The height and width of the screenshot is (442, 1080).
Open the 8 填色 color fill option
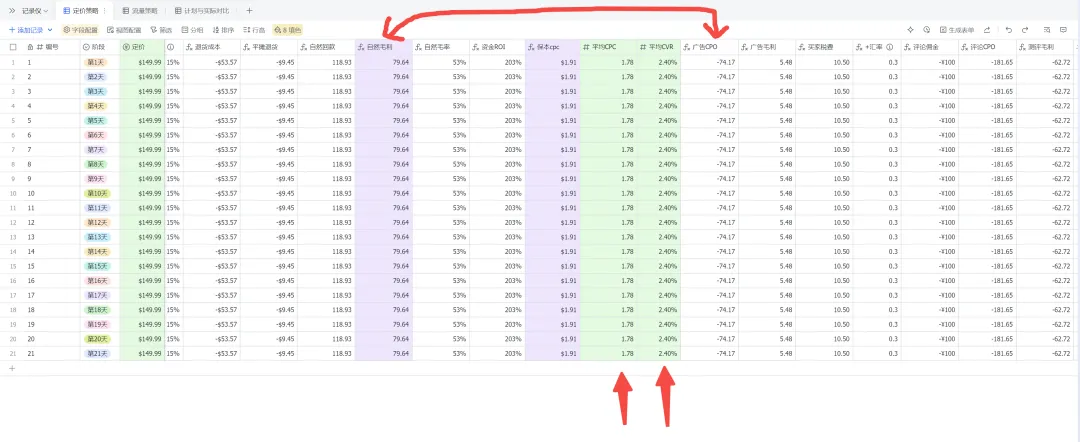[x=288, y=30]
